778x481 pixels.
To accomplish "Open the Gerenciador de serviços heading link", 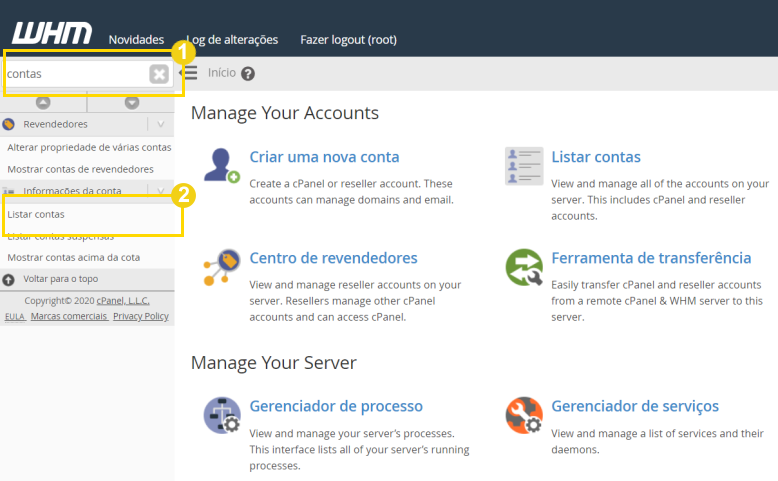I will 635,406.
